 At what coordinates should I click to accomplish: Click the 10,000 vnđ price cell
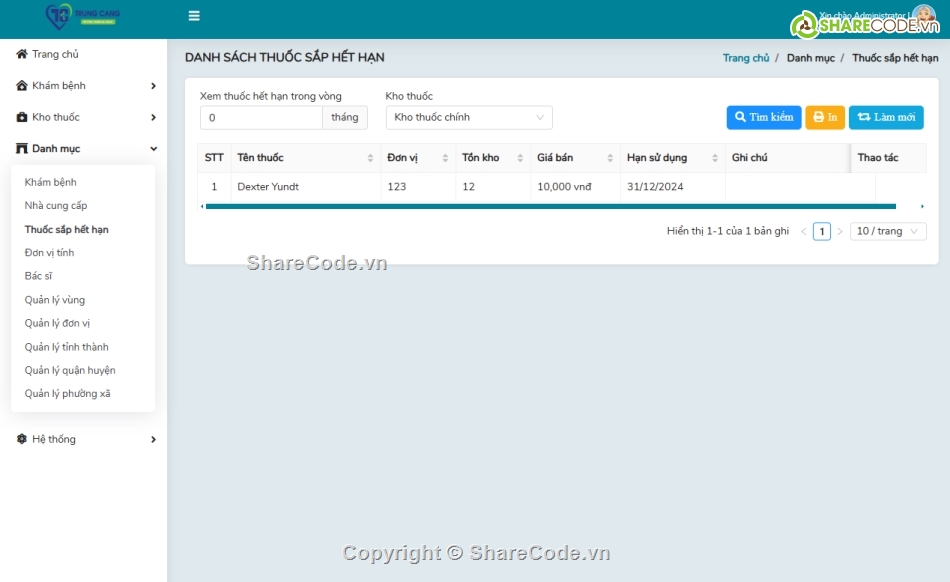coord(575,187)
